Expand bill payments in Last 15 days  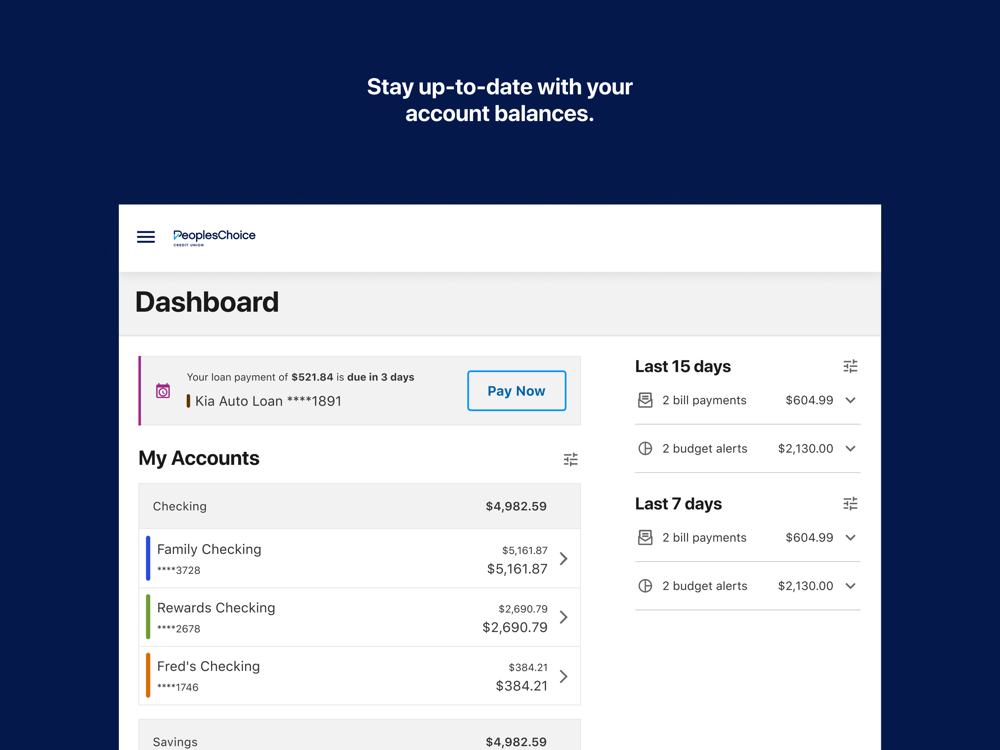[x=851, y=400]
